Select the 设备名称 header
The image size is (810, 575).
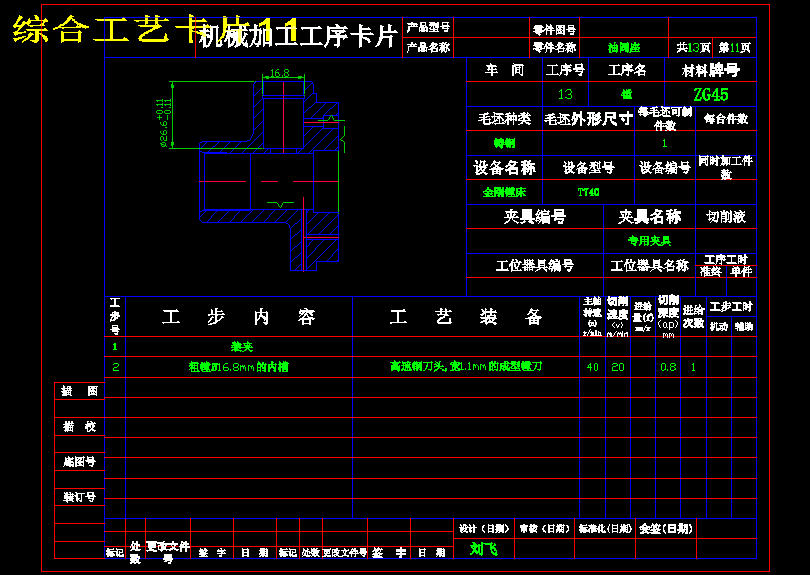(x=504, y=167)
